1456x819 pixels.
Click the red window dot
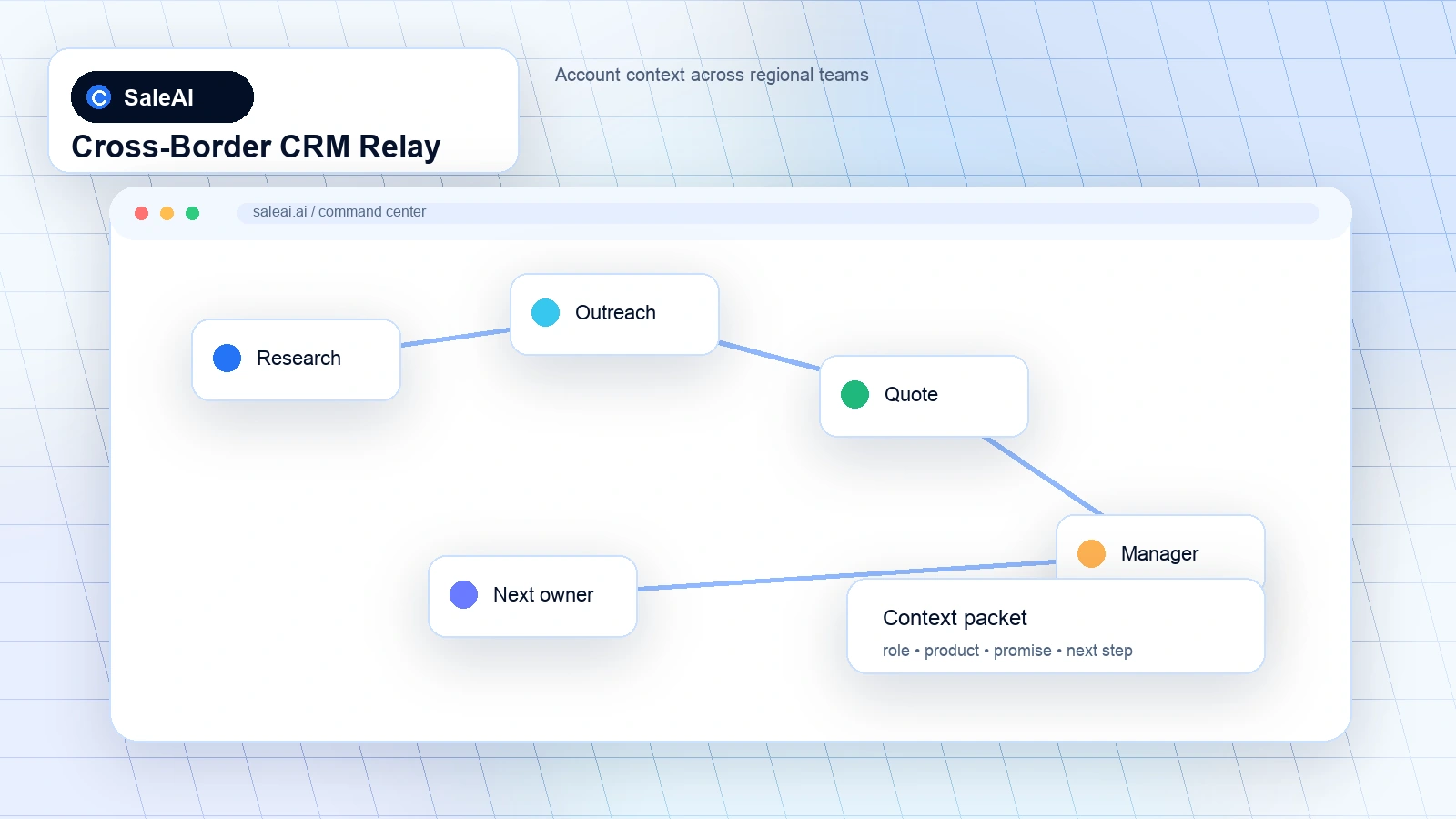pyautogui.click(x=141, y=213)
